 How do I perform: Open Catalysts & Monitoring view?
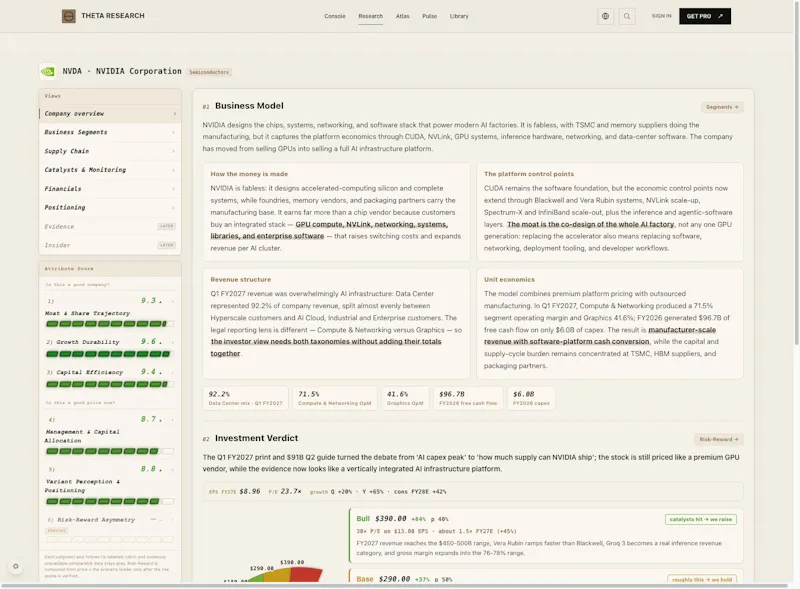tap(110, 170)
